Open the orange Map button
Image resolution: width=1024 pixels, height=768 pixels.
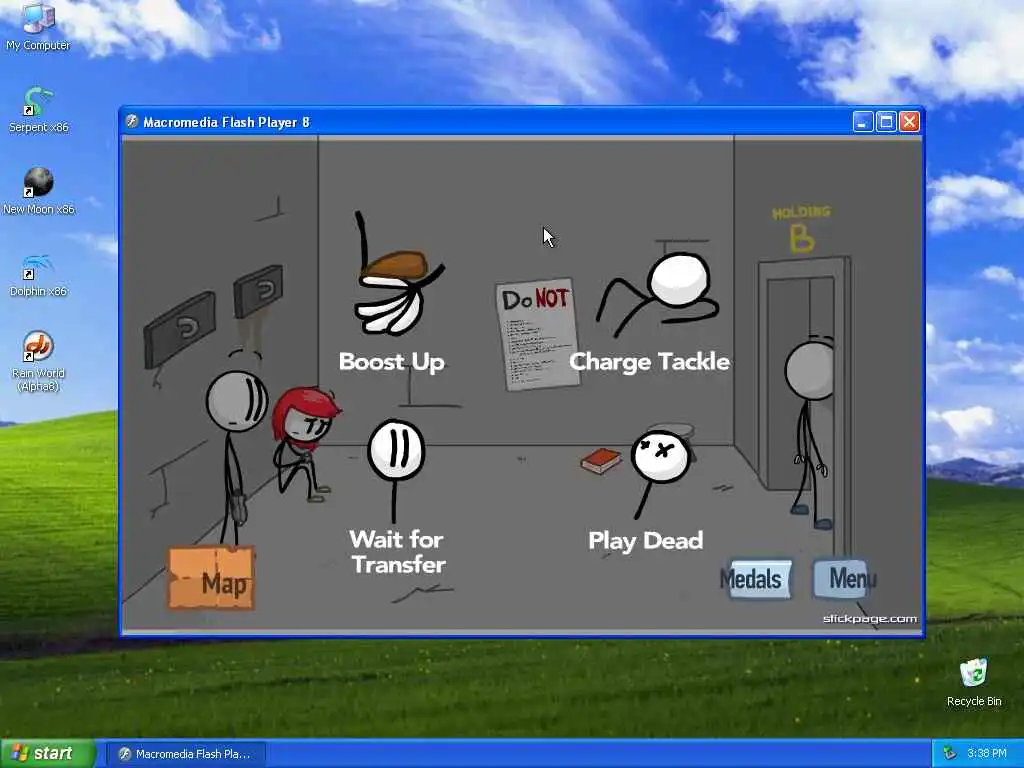(x=212, y=578)
